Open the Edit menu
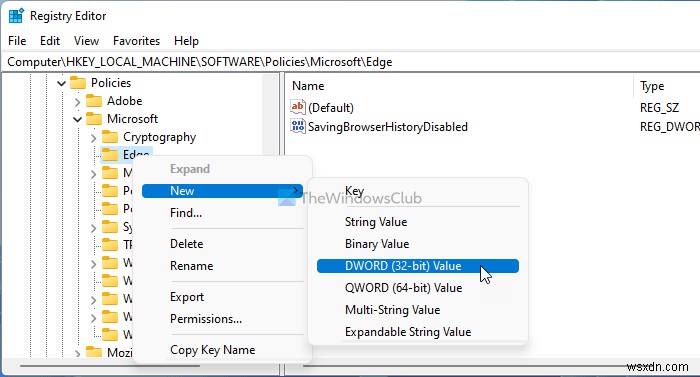This screenshot has height=377, width=700. pos(50,41)
